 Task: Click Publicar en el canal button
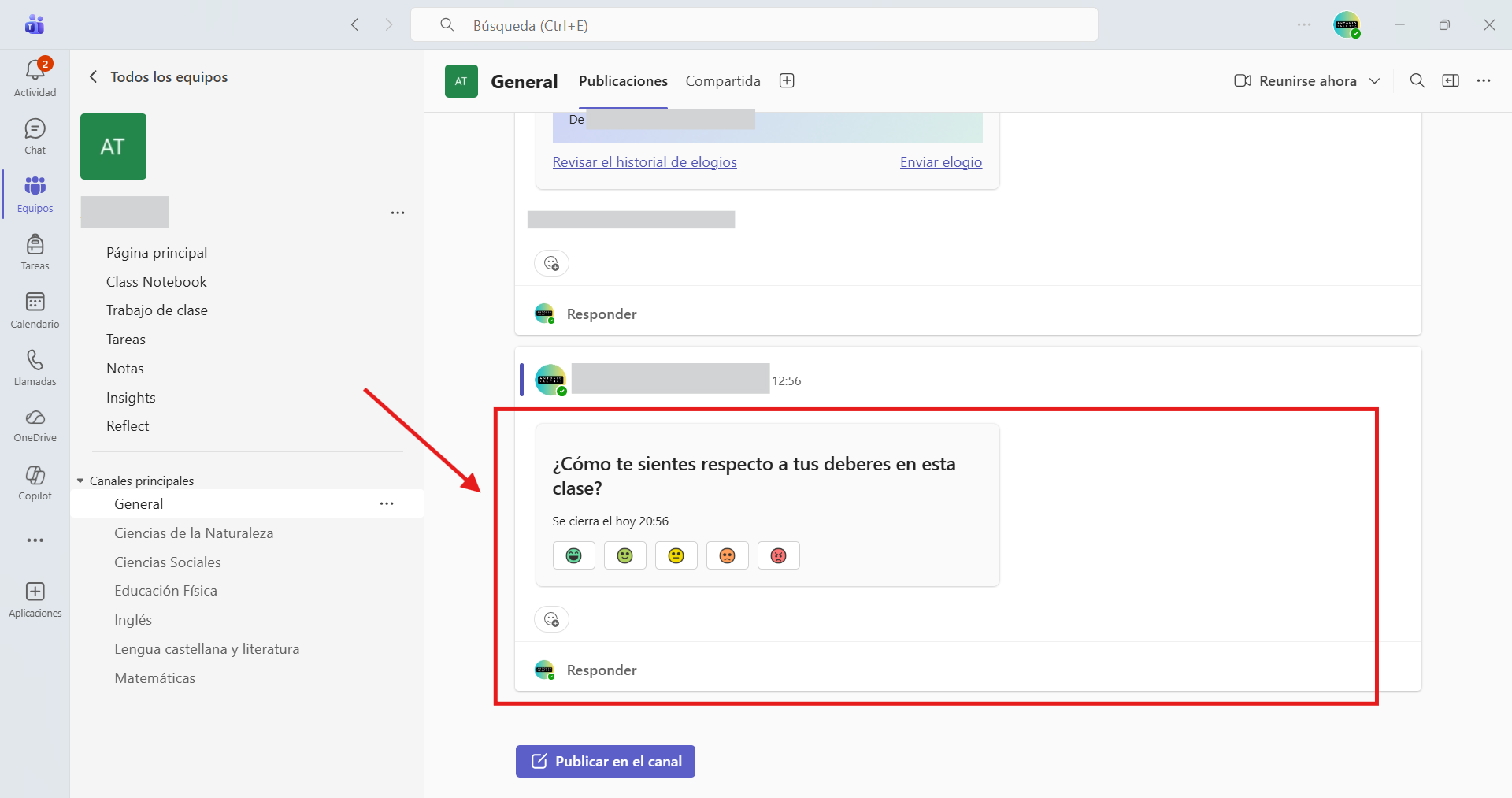(x=605, y=761)
